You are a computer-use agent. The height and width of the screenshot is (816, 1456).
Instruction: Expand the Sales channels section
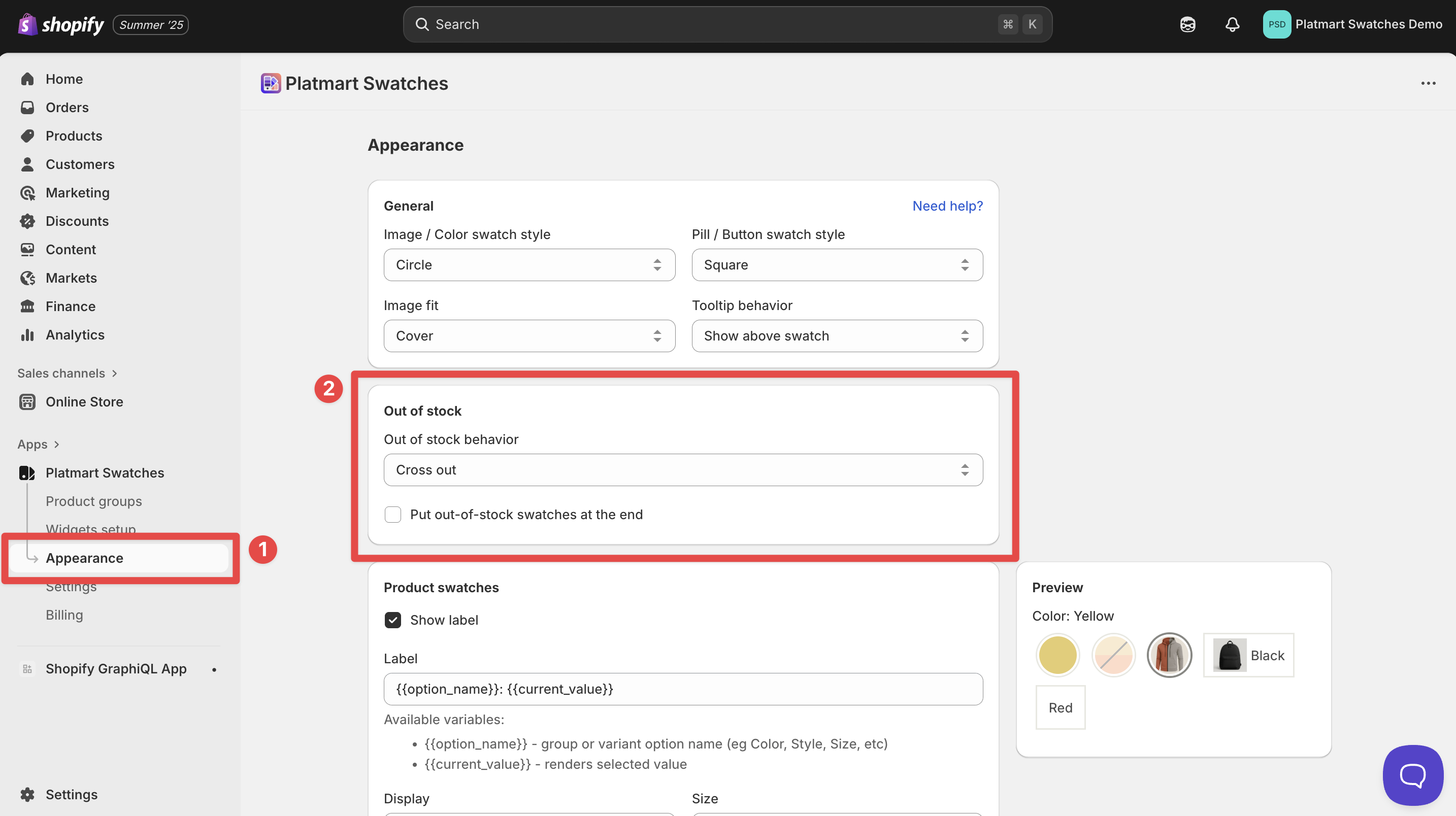pos(68,373)
